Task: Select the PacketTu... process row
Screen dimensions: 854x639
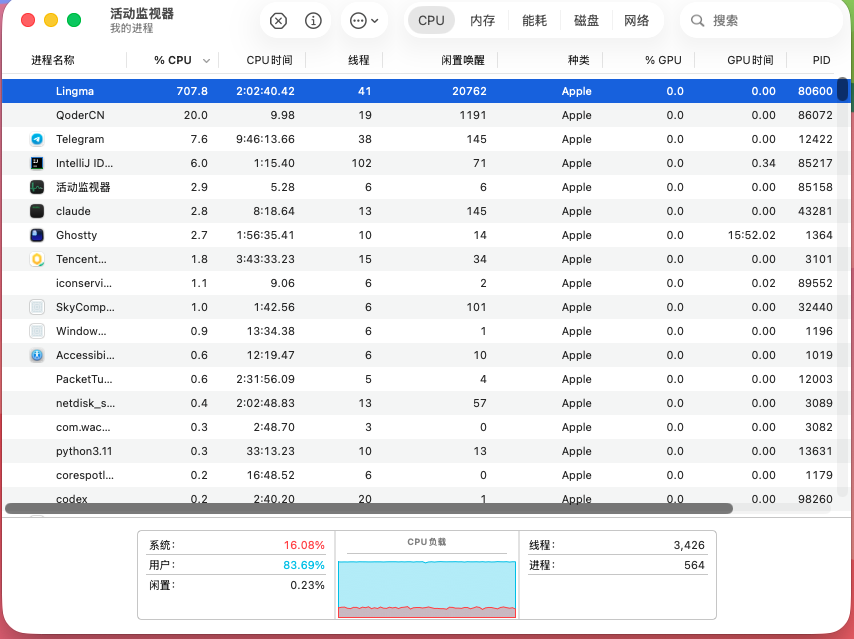Action: coord(419,379)
